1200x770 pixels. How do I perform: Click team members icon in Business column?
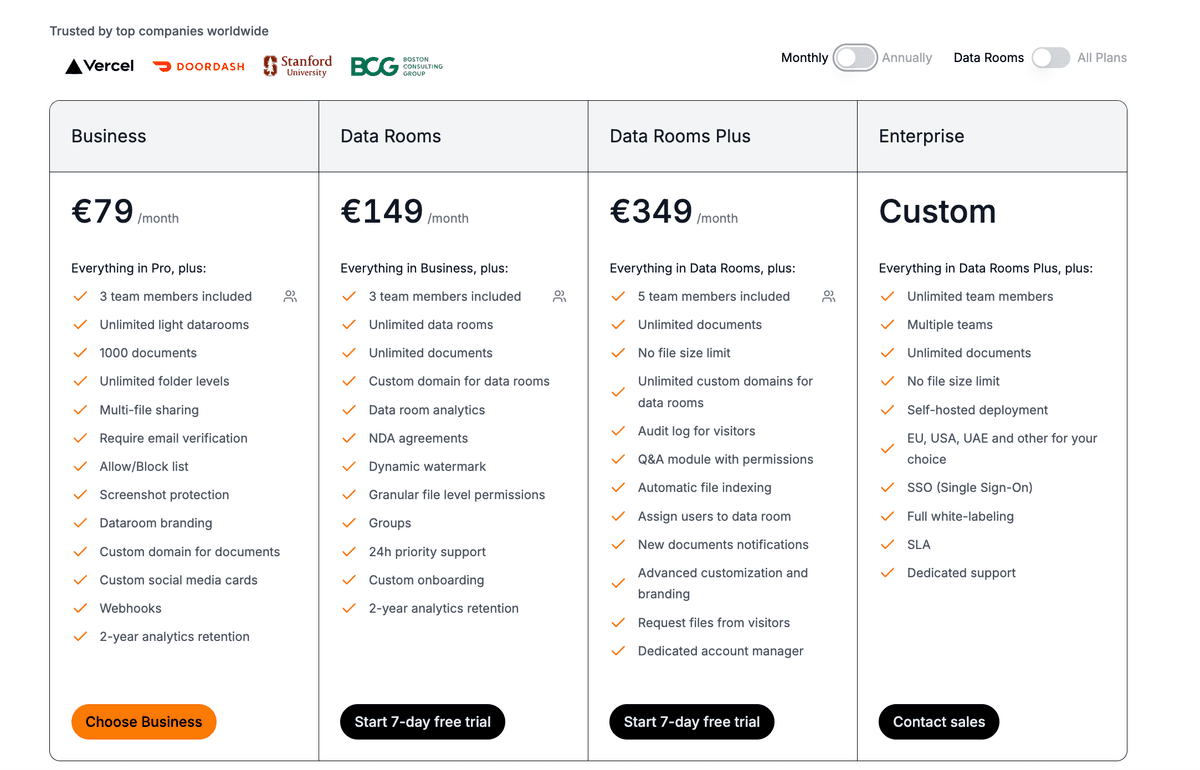[289, 296]
